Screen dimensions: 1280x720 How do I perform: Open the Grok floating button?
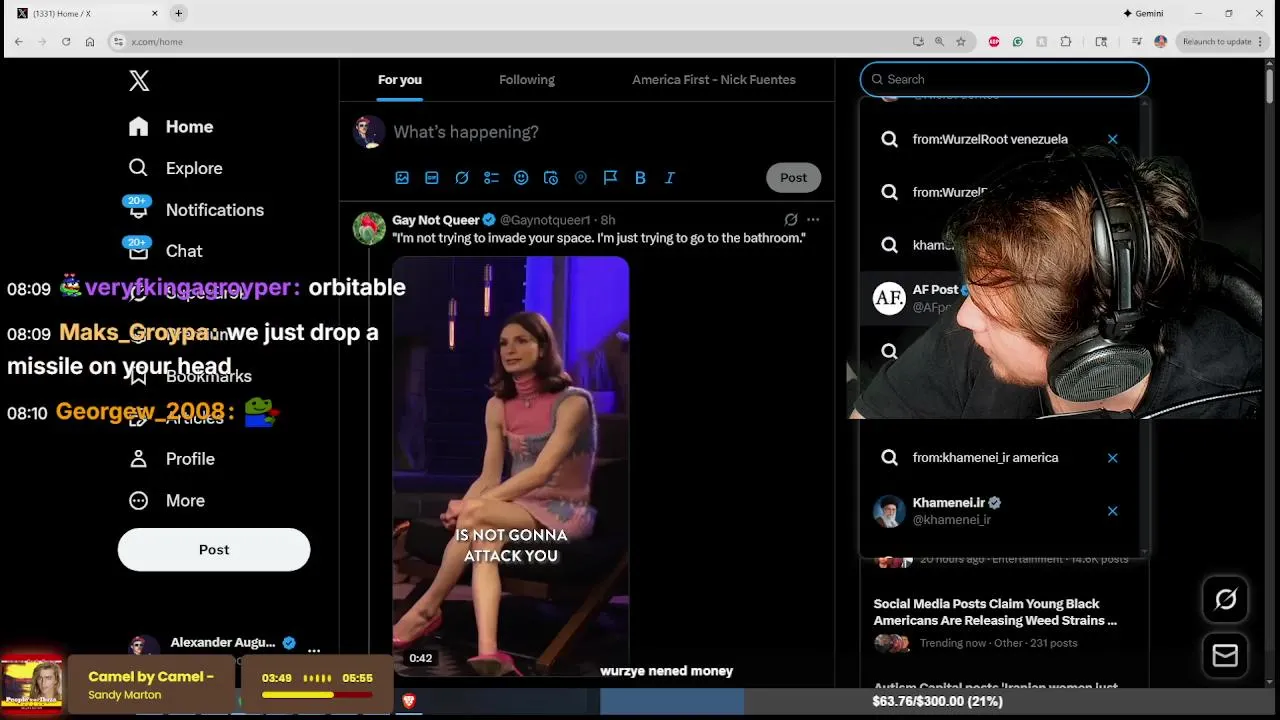[1225, 600]
